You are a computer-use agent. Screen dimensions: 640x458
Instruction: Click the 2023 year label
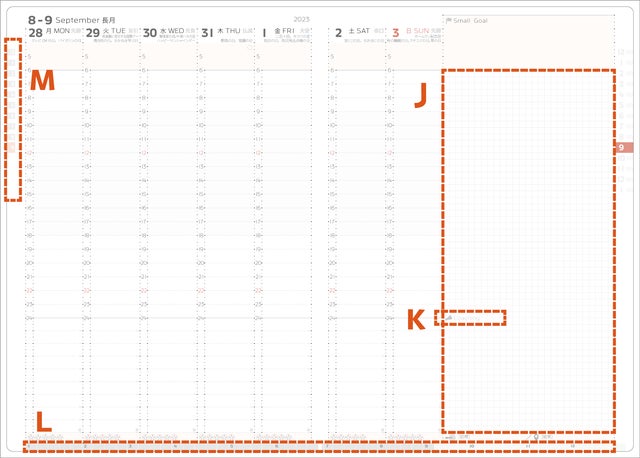pyautogui.click(x=301, y=19)
